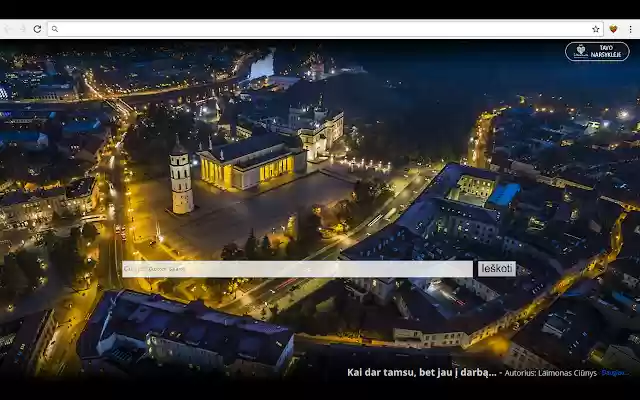Click the address bar field
This screenshot has height=400, width=640.
(x=325, y=29)
